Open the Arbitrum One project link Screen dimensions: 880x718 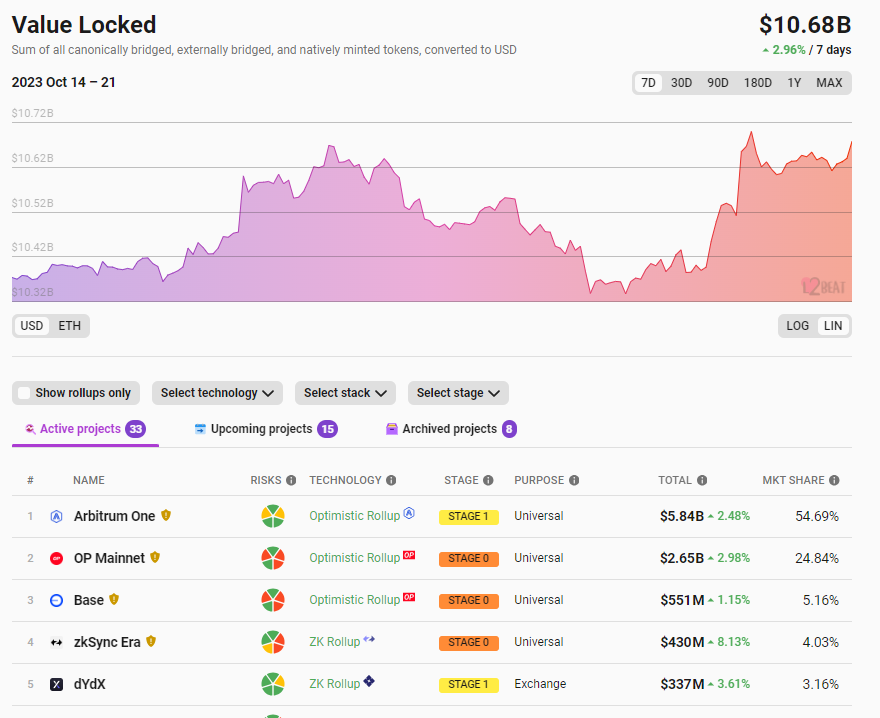[114, 516]
